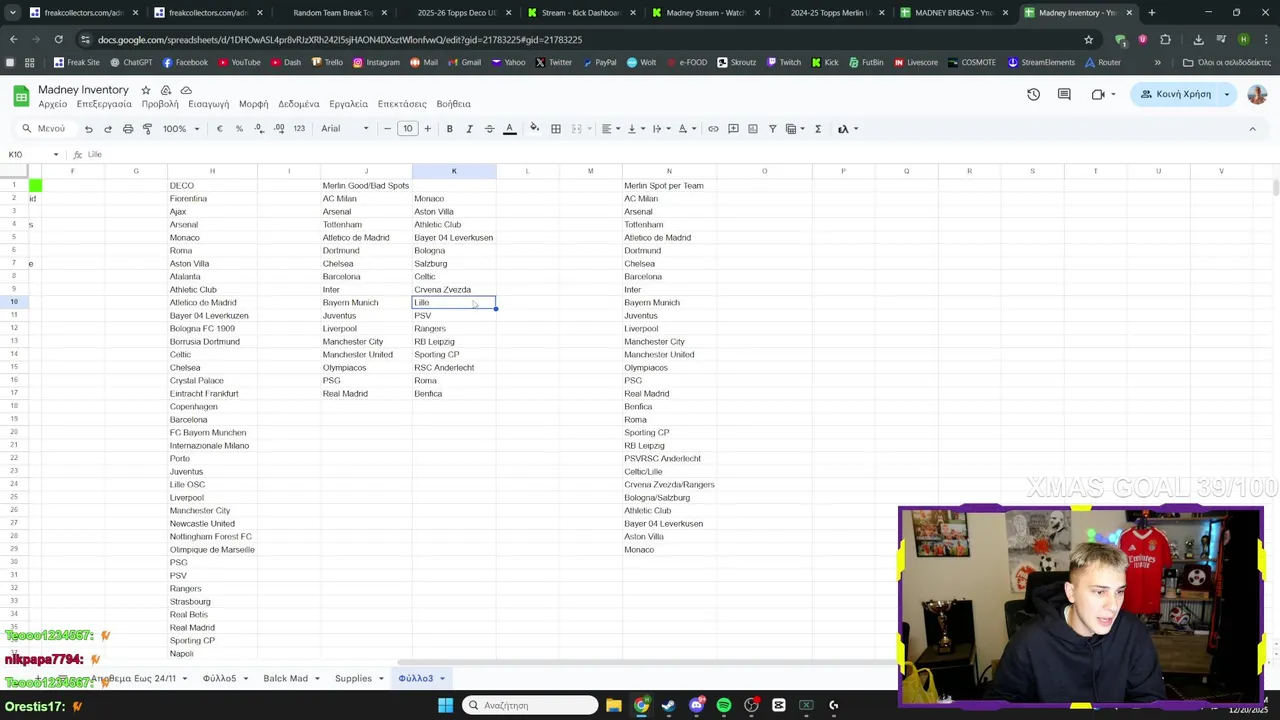The height and width of the screenshot is (720, 1280).
Task: Open the comments panel icon
Action: tap(1064, 94)
